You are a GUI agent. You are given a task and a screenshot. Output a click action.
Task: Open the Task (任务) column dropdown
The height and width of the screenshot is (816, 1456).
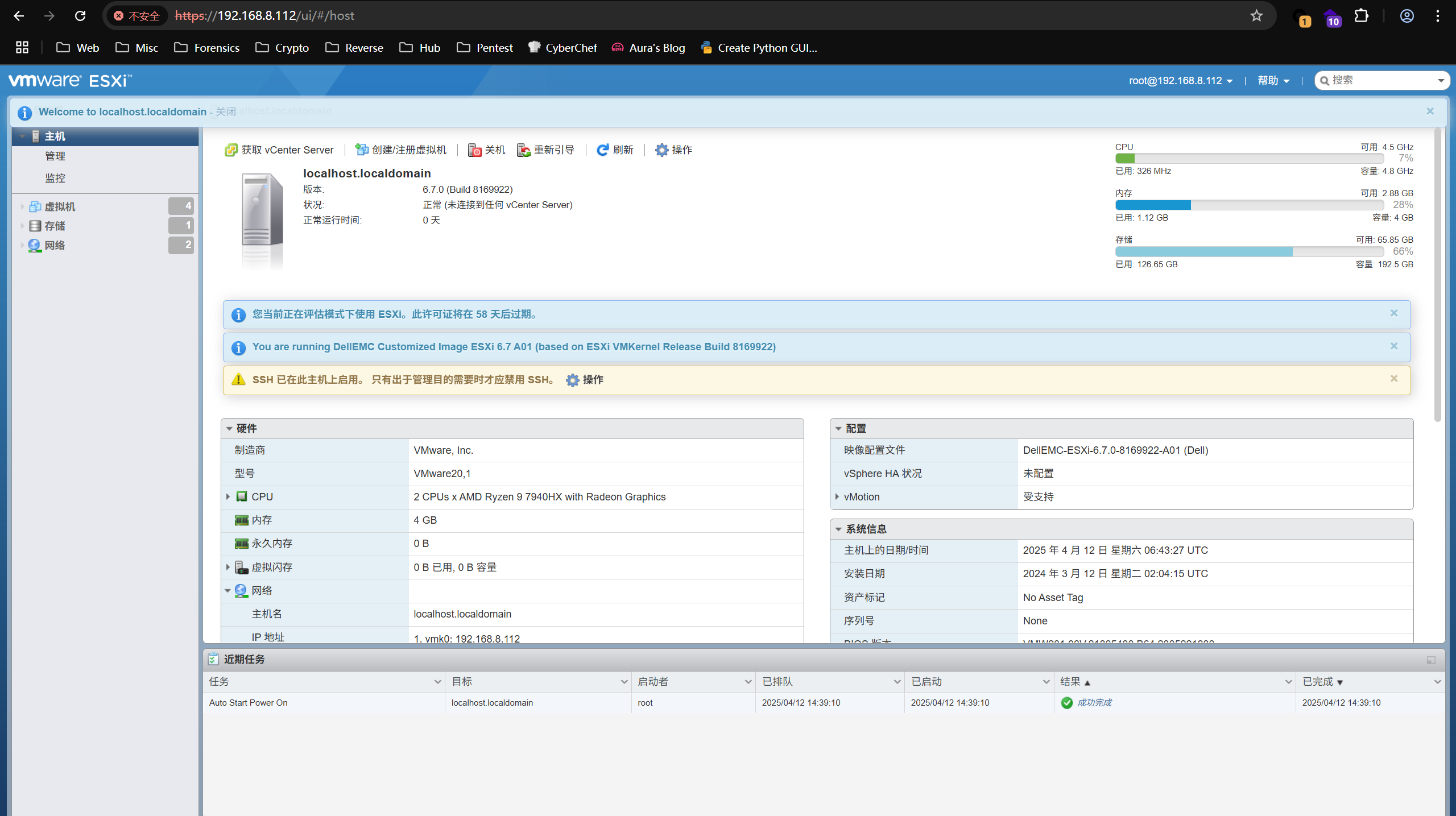pyautogui.click(x=437, y=682)
